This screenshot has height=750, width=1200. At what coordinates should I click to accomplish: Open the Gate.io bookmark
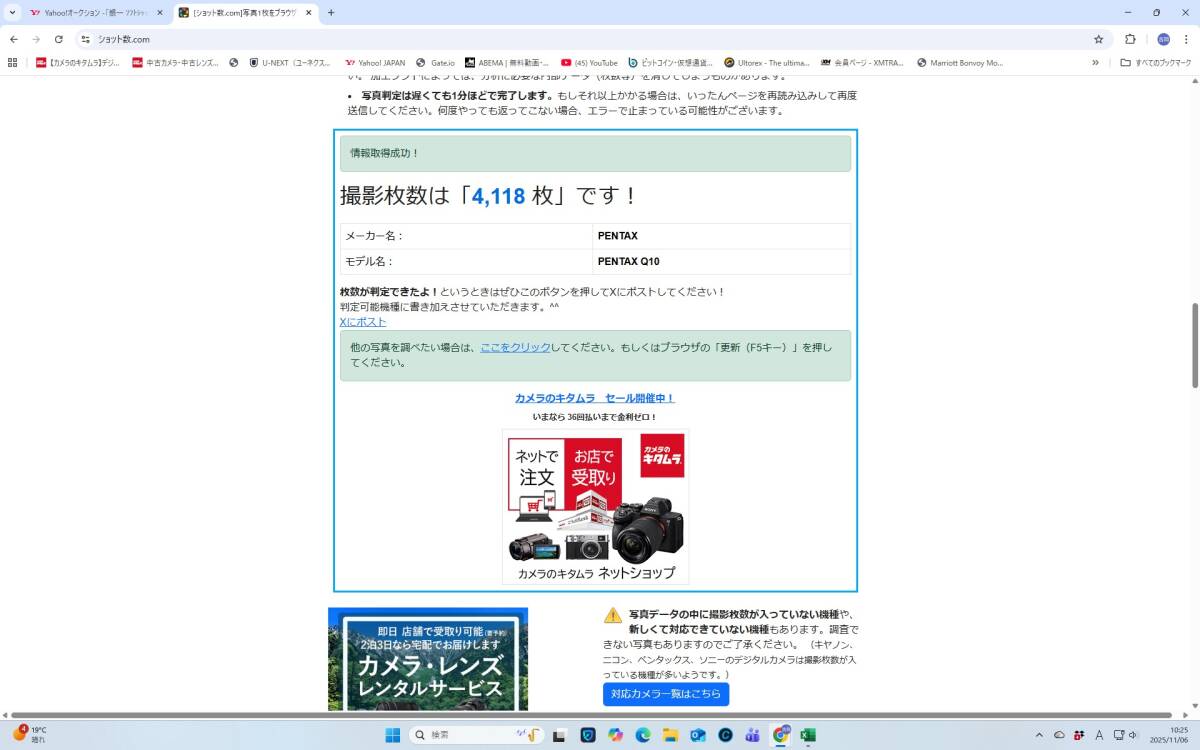click(x=435, y=62)
